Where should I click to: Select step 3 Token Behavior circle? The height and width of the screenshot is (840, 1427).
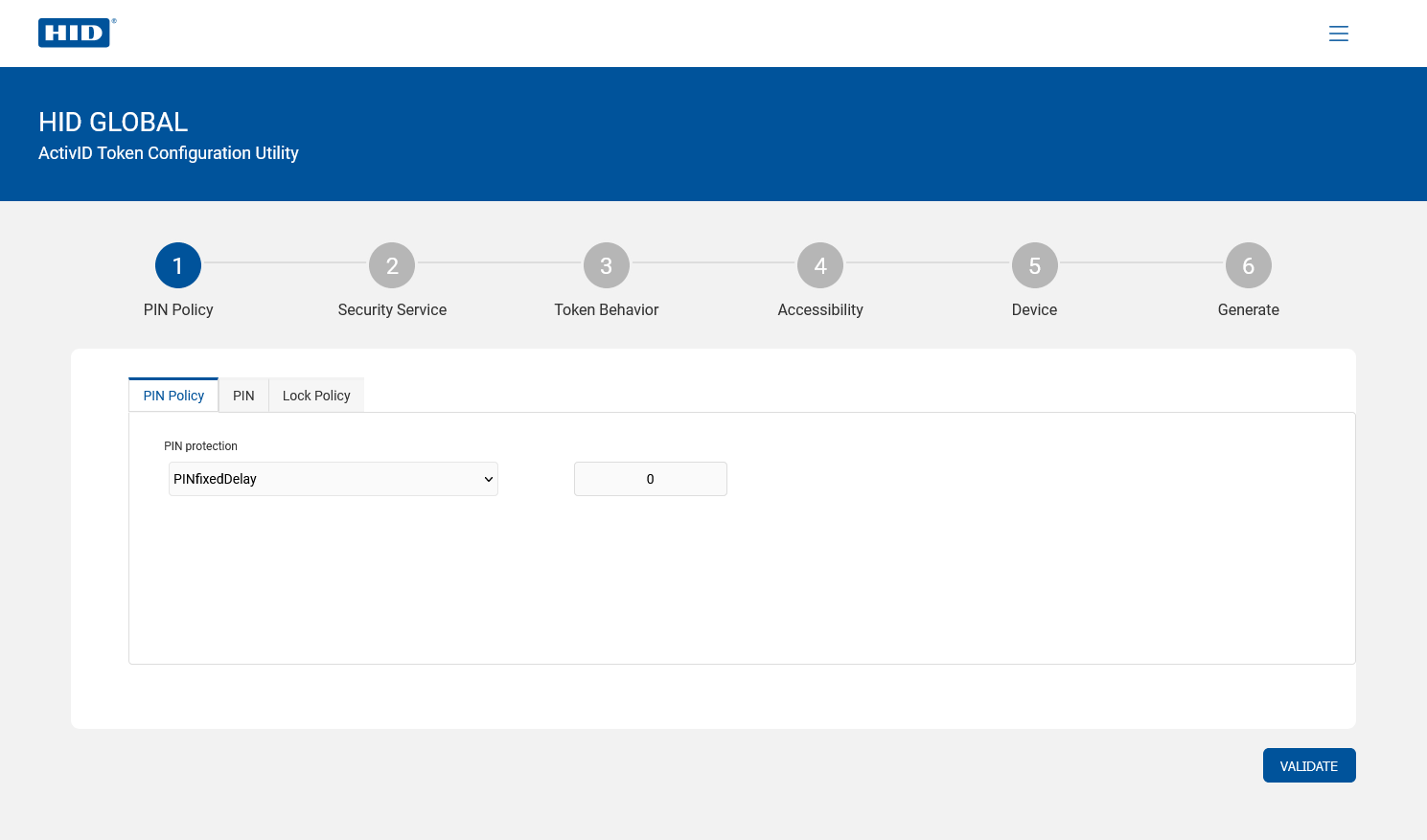606,265
